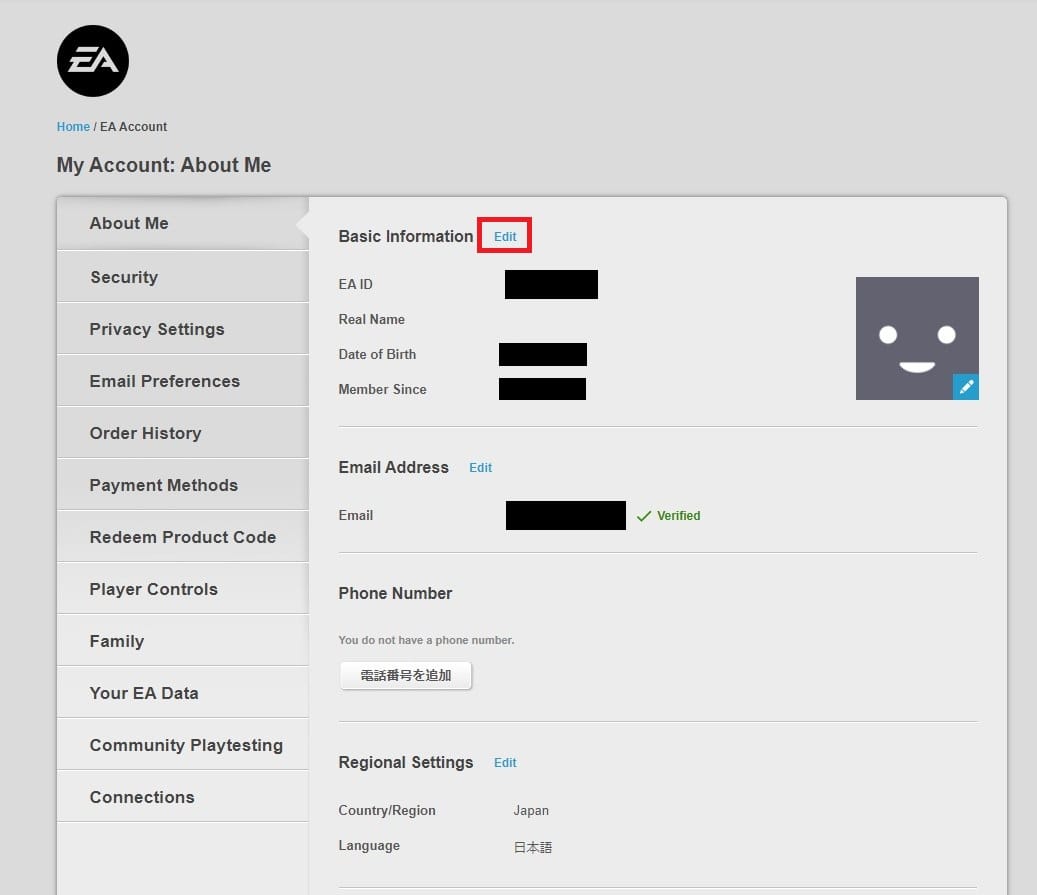This screenshot has width=1037, height=895.
Task: View Order History
Action: pyautogui.click(x=183, y=433)
